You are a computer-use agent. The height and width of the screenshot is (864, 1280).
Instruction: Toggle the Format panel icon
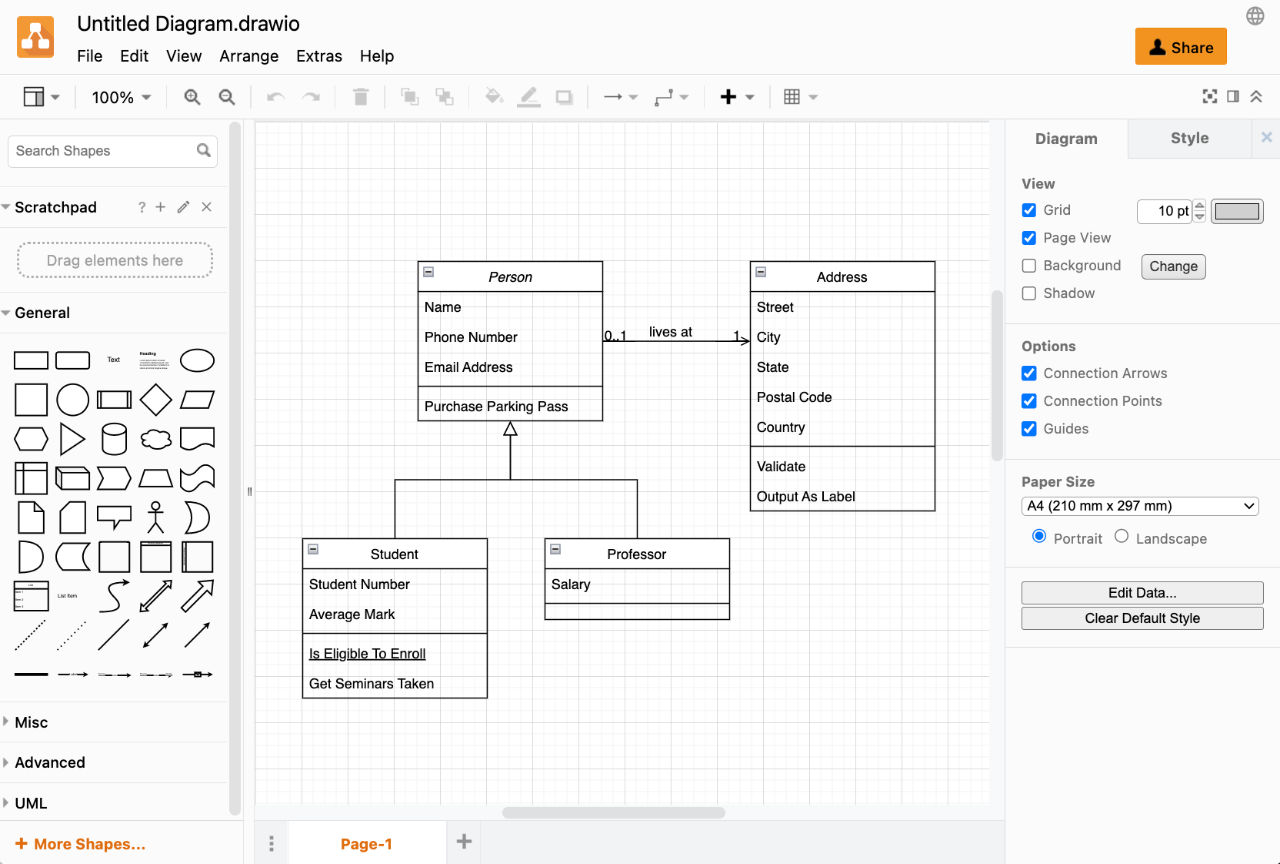(1233, 96)
